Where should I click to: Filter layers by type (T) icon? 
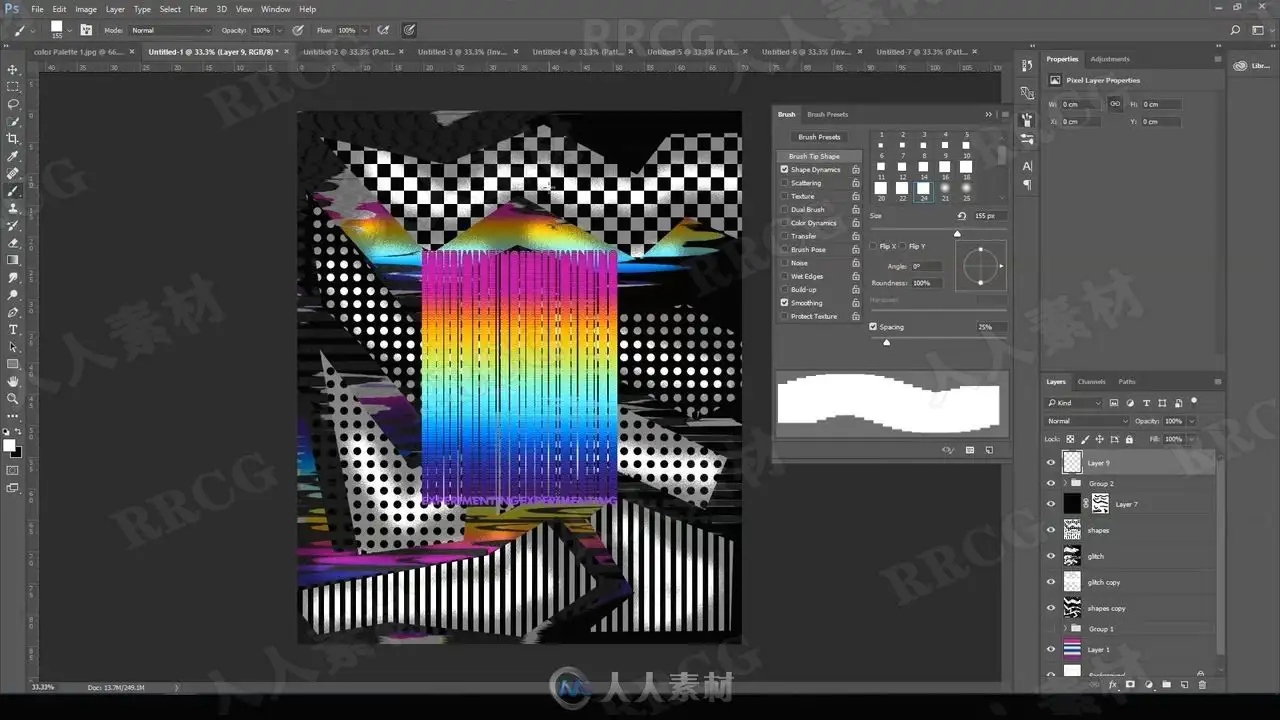(1145, 403)
